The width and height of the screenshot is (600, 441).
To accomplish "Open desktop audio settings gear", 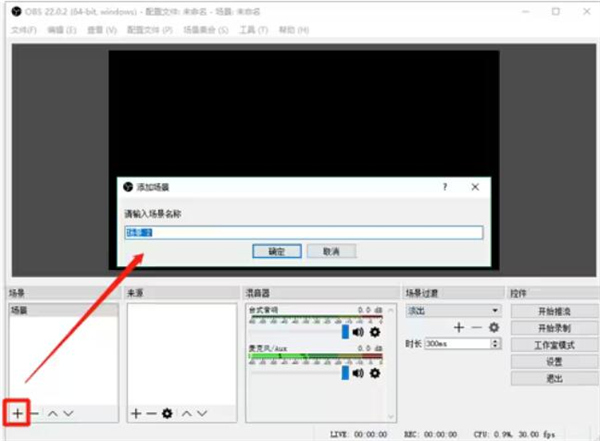I will (375, 332).
